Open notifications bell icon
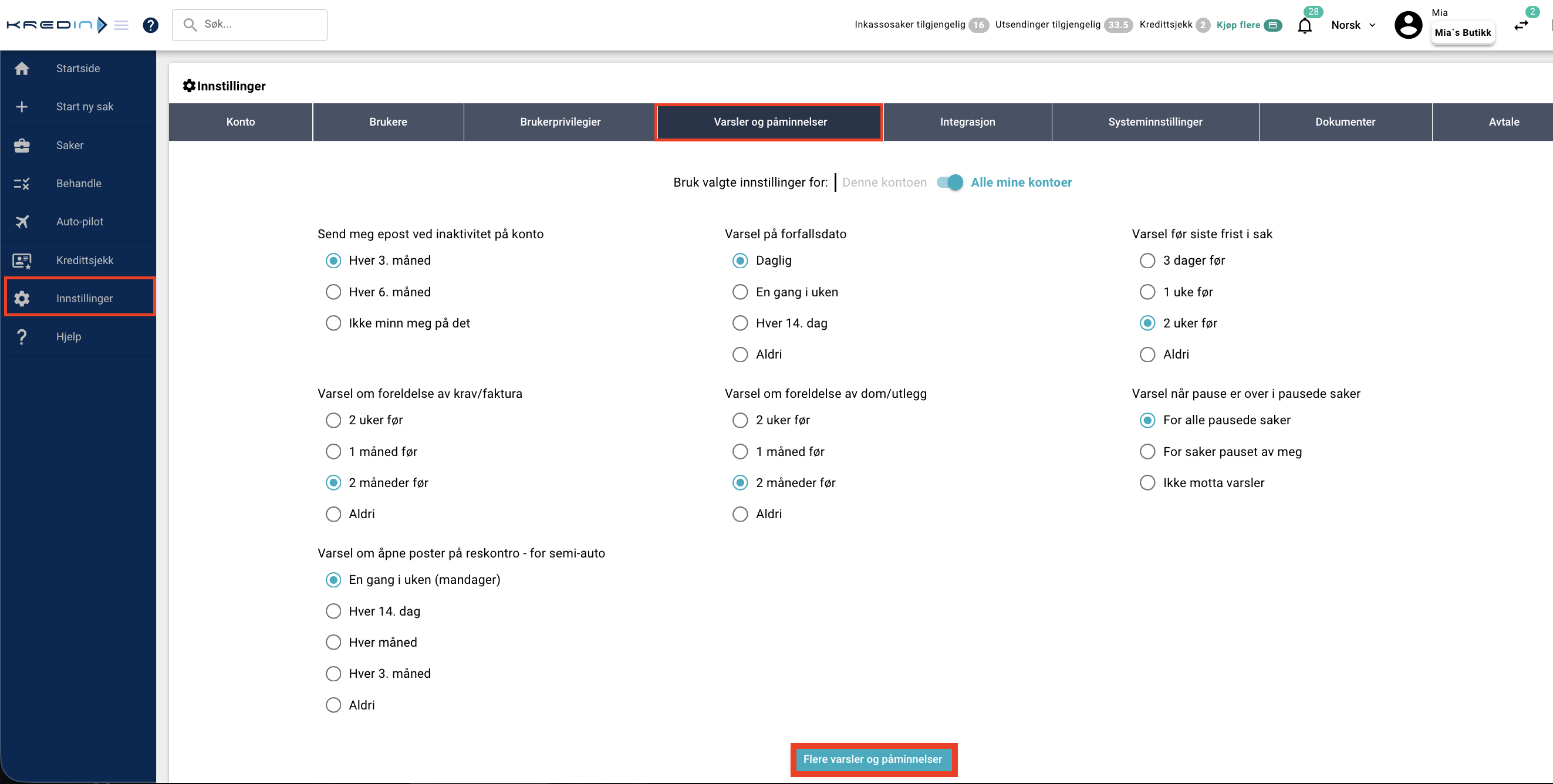This screenshot has width=1553, height=784. [1305, 25]
